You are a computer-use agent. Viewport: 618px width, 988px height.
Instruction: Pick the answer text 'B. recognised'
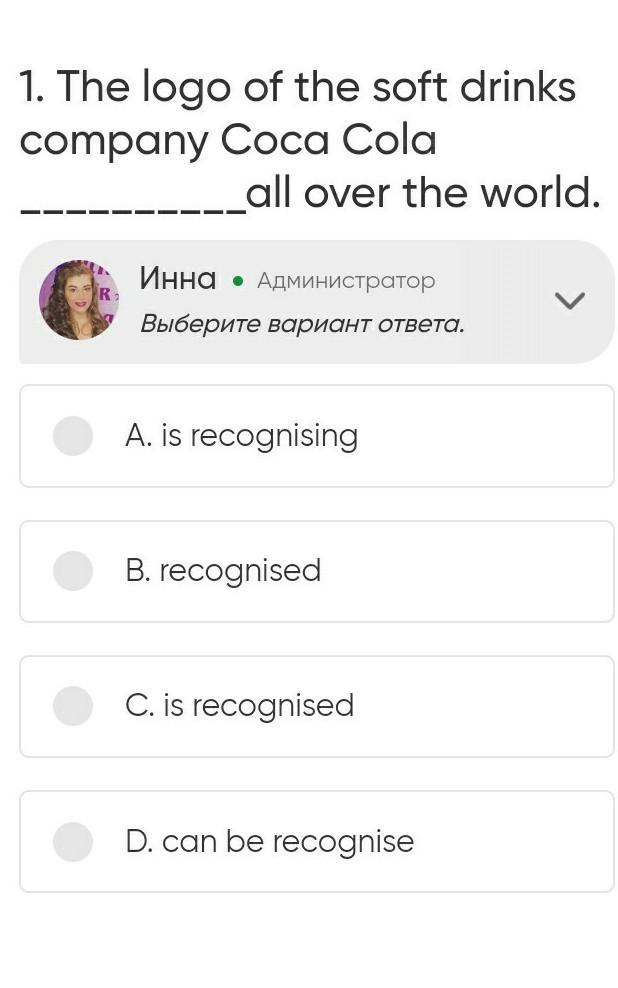coord(223,571)
